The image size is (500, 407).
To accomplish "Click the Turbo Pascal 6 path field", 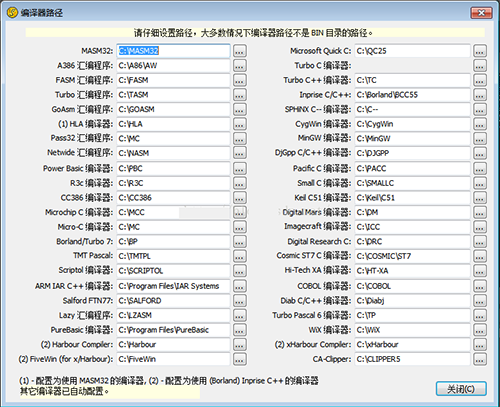I will pos(412,315).
